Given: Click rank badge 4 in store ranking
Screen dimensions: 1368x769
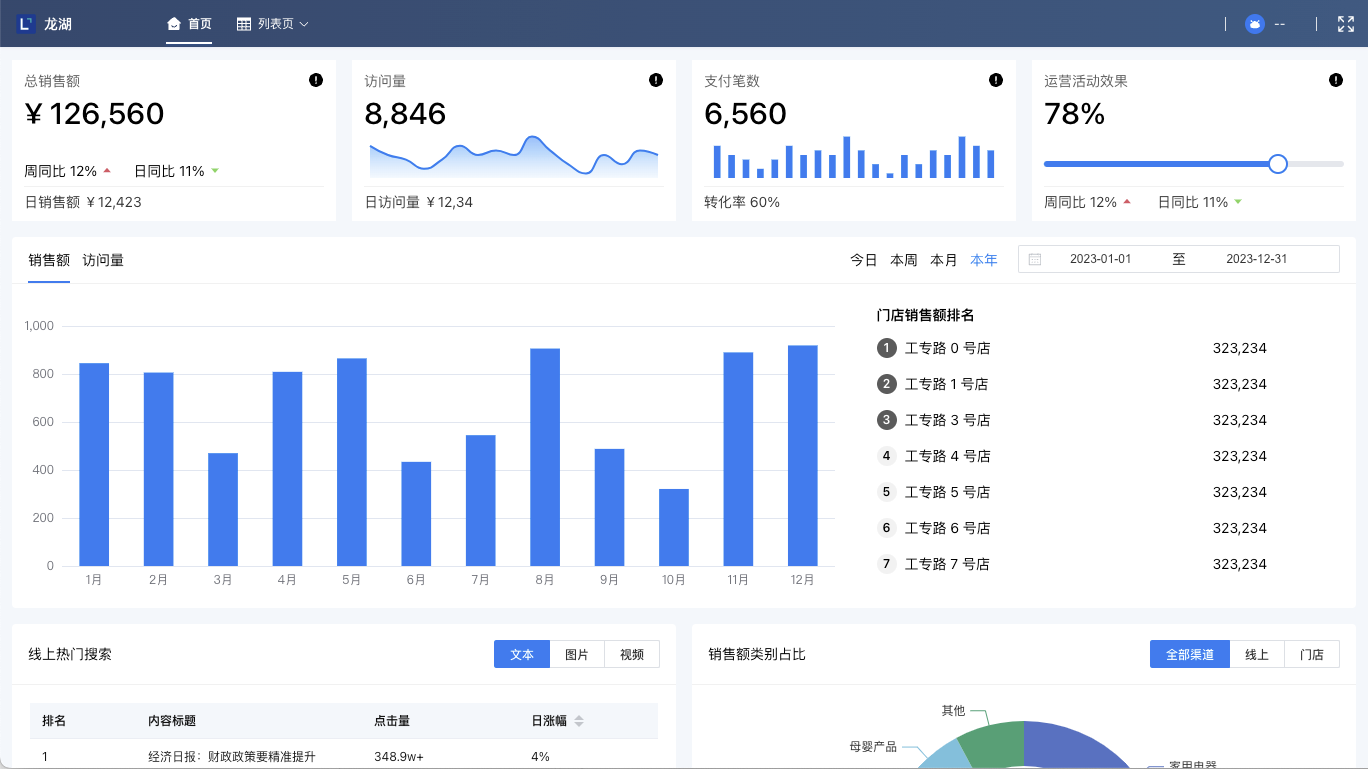Looking at the screenshot, I should coord(886,456).
